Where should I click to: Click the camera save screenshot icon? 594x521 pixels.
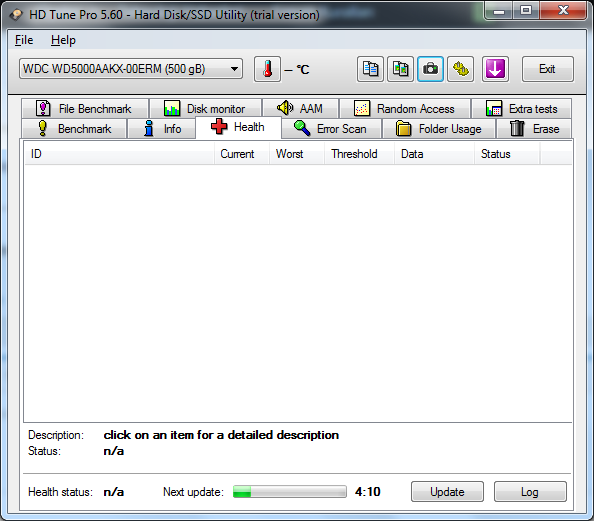430,69
